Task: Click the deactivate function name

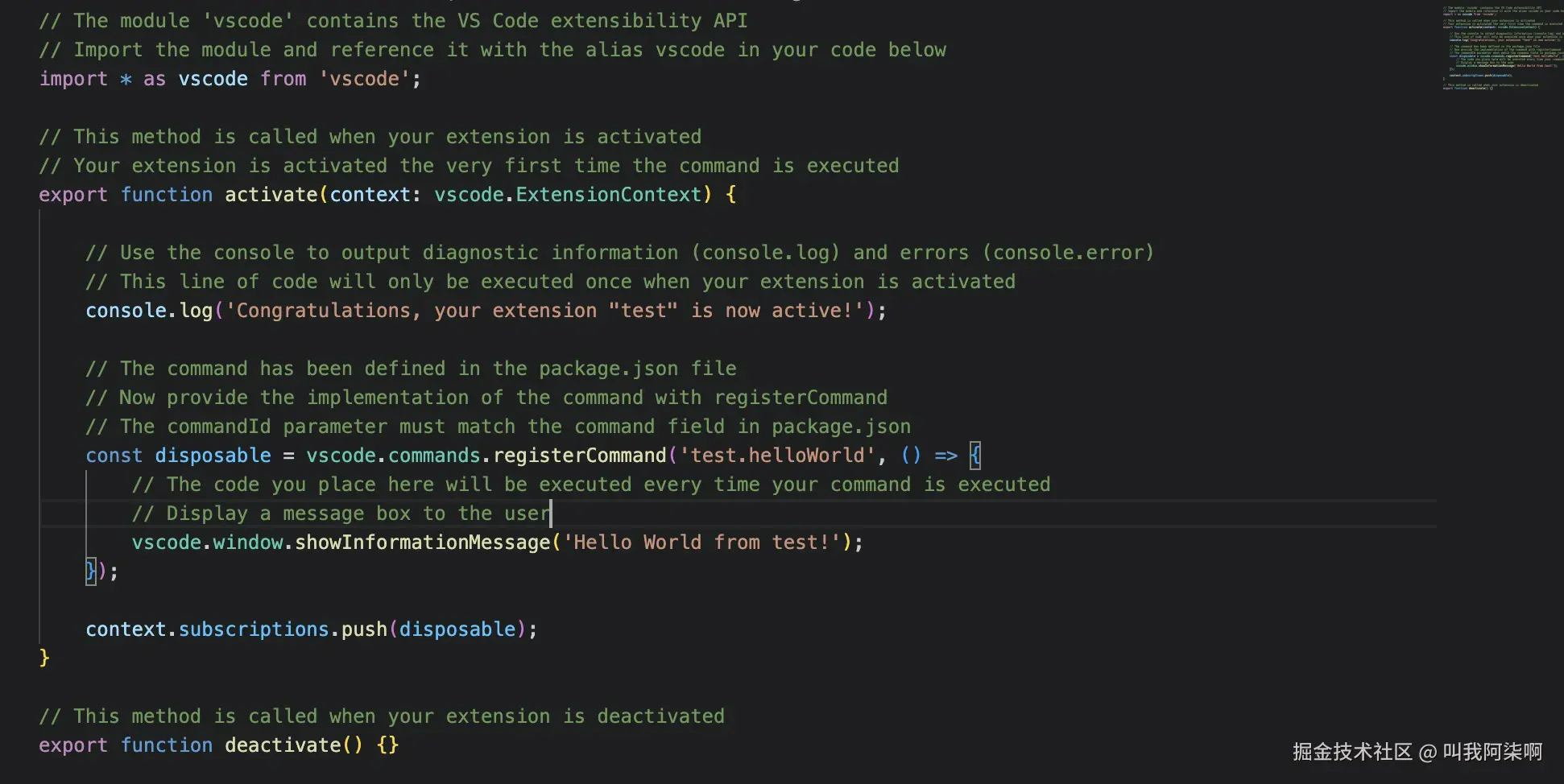Action: pos(283,745)
